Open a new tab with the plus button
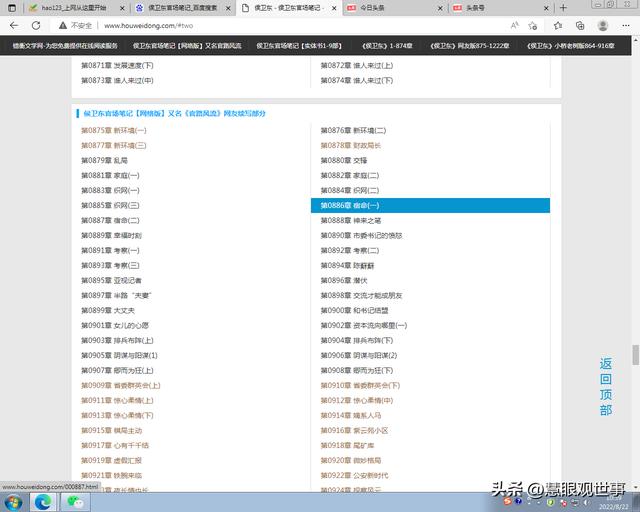Viewport: 640px width, 512px height. 563,7
